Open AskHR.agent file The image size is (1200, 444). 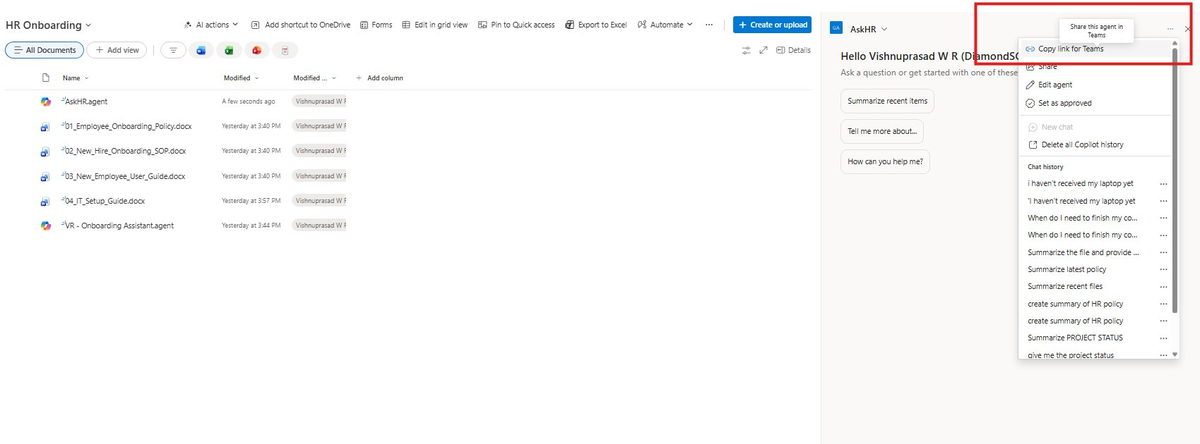[x=86, y=101]
